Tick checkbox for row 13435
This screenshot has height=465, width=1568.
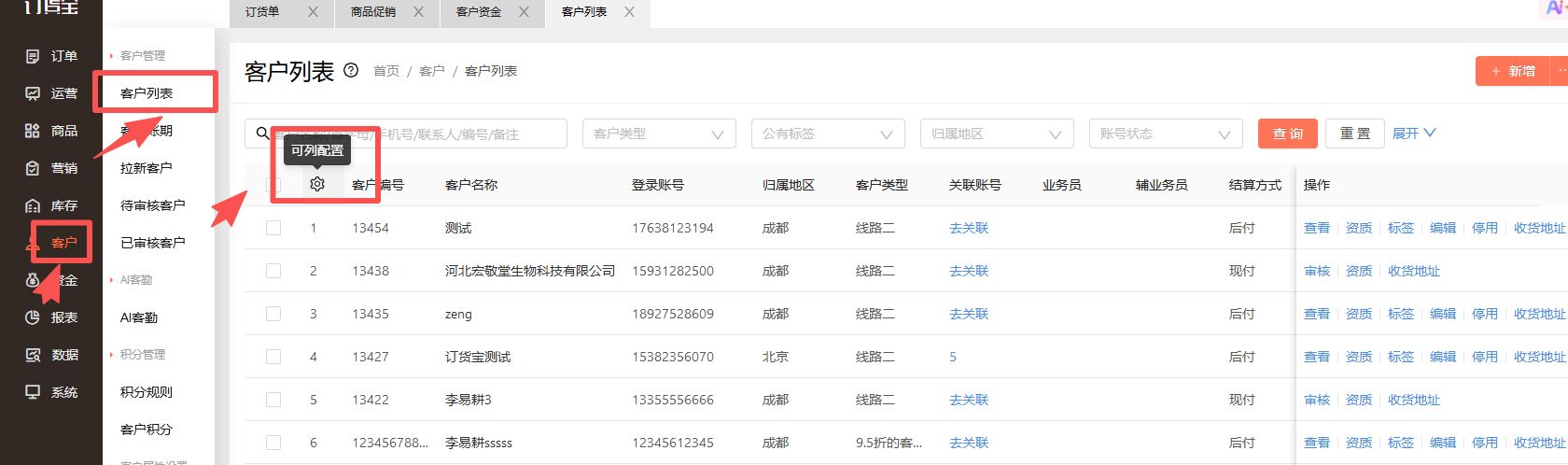(x=273, y=314)
